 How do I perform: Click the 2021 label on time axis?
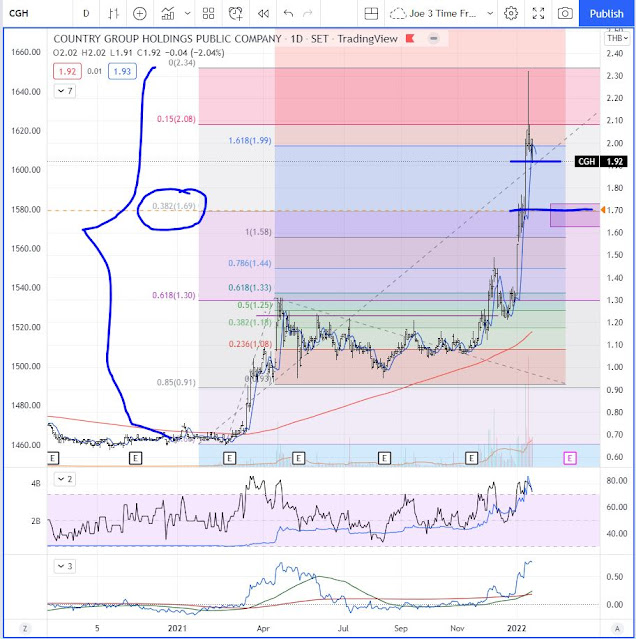click(x=178, y=628)
